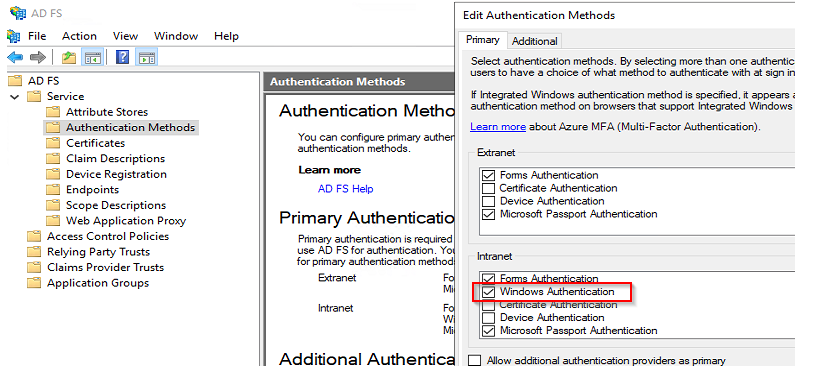
Task: Toggle Intranet Forms Authentication checkbox
Action: (489, 278)
